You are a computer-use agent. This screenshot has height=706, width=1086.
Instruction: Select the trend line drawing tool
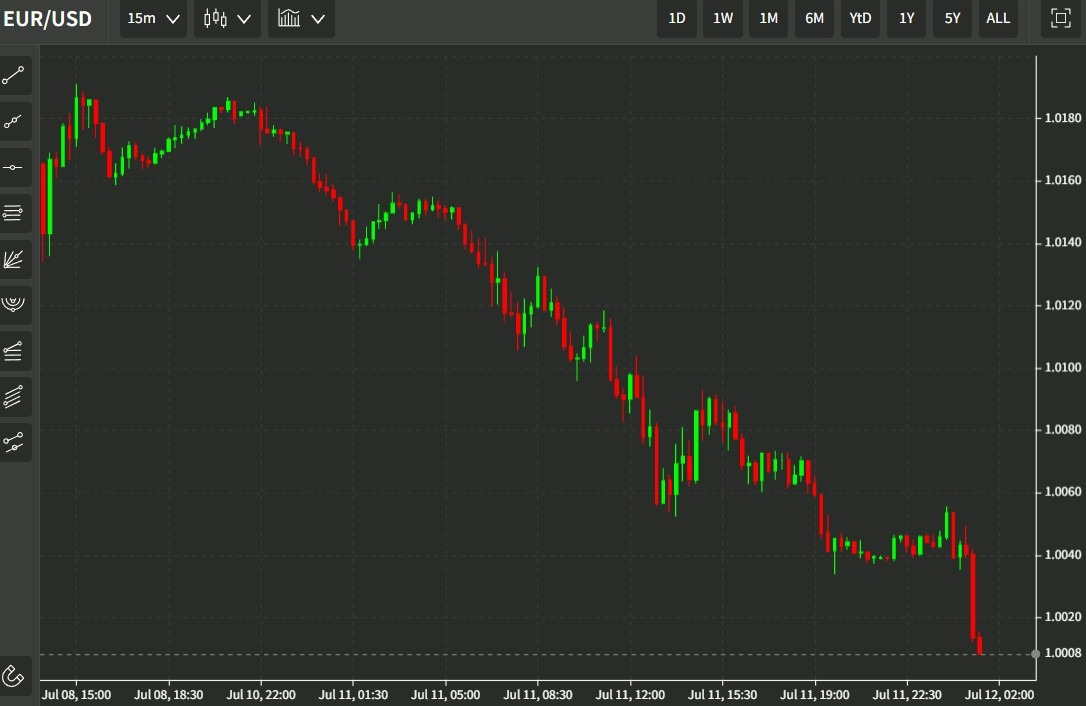(x=13, y=76)
